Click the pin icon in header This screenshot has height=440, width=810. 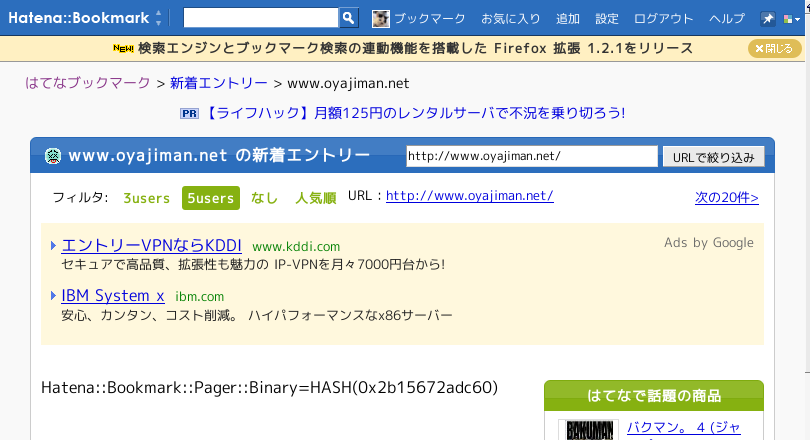tap(768, 19)
